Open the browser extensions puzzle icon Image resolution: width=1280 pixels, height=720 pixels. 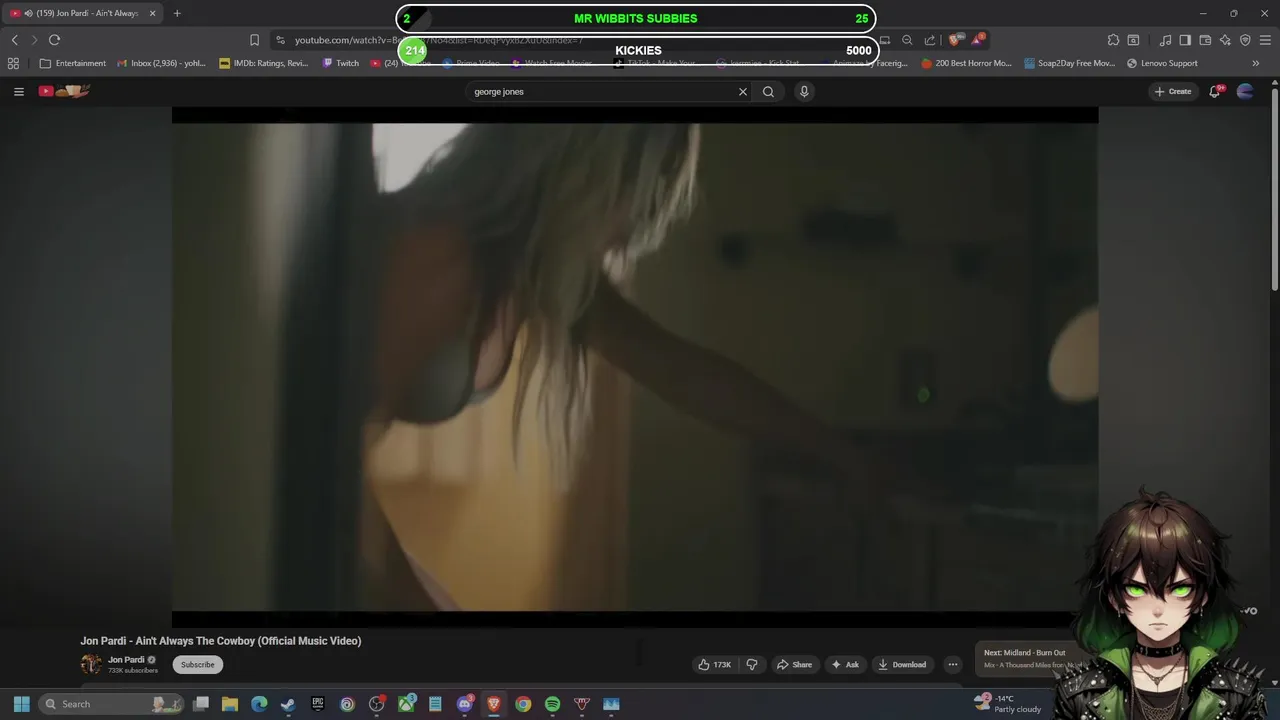[1113, 40]
